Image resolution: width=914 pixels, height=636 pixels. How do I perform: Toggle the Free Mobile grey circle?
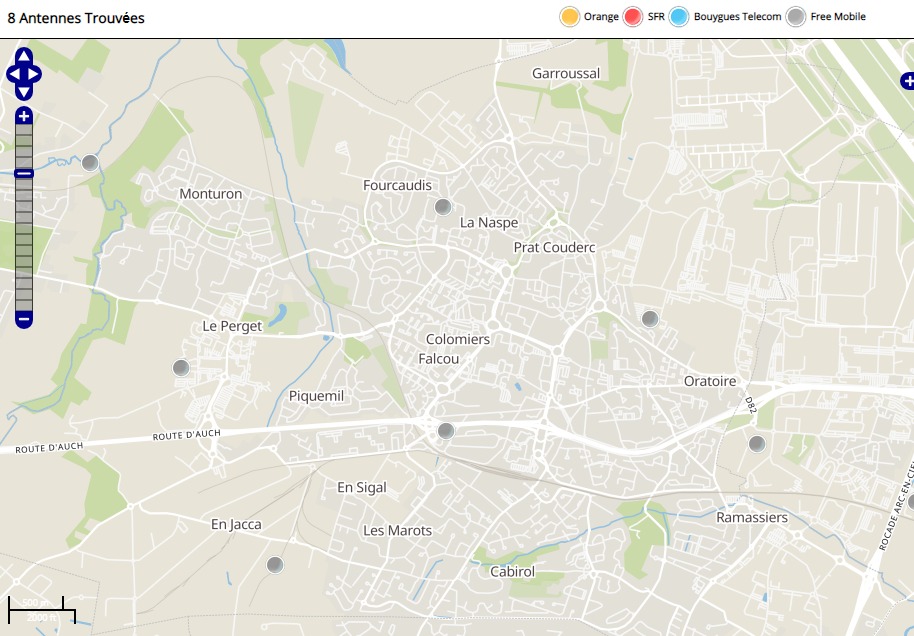click(796, 17)
